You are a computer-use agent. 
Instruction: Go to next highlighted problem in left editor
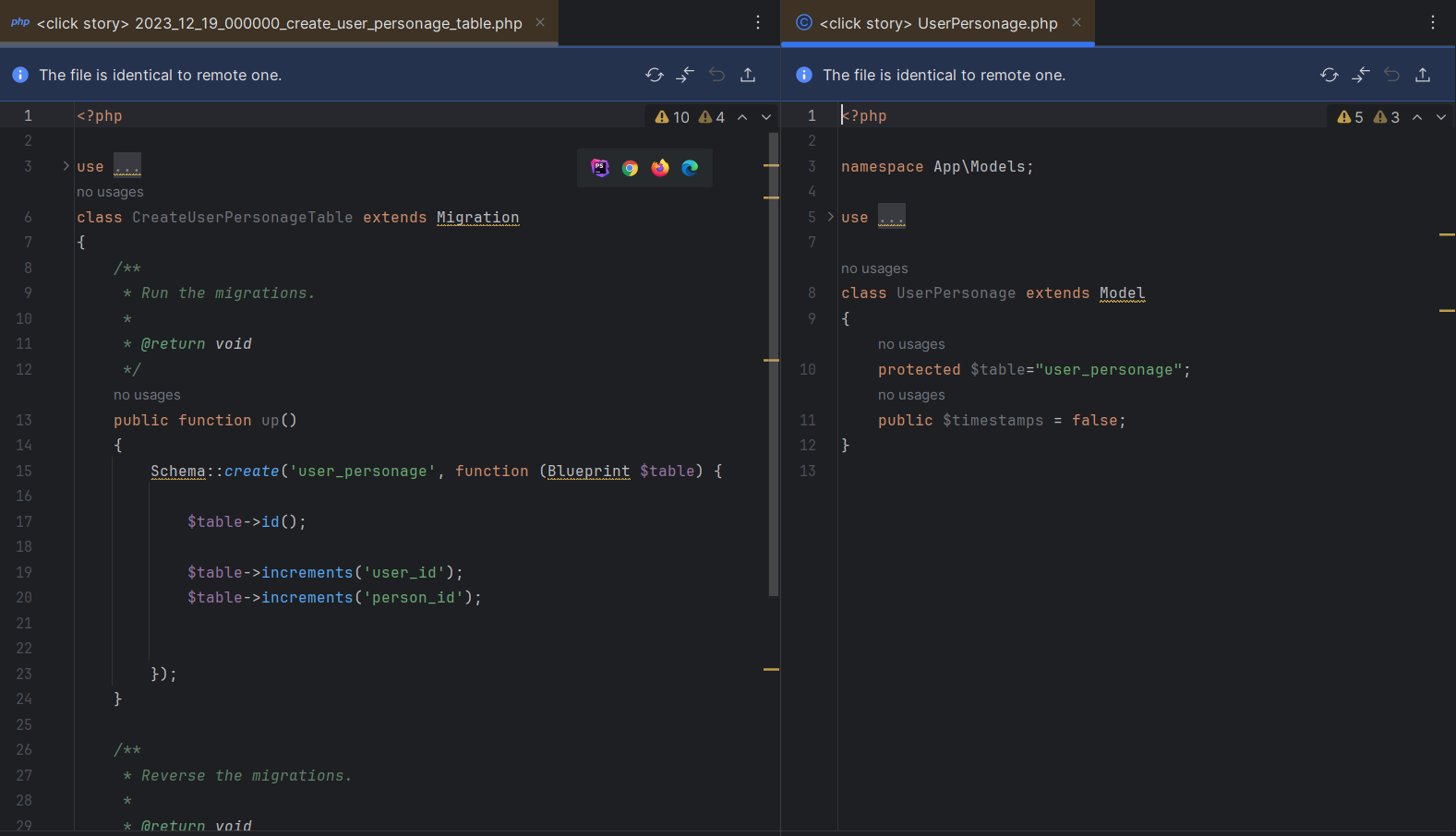coord(766,117)
